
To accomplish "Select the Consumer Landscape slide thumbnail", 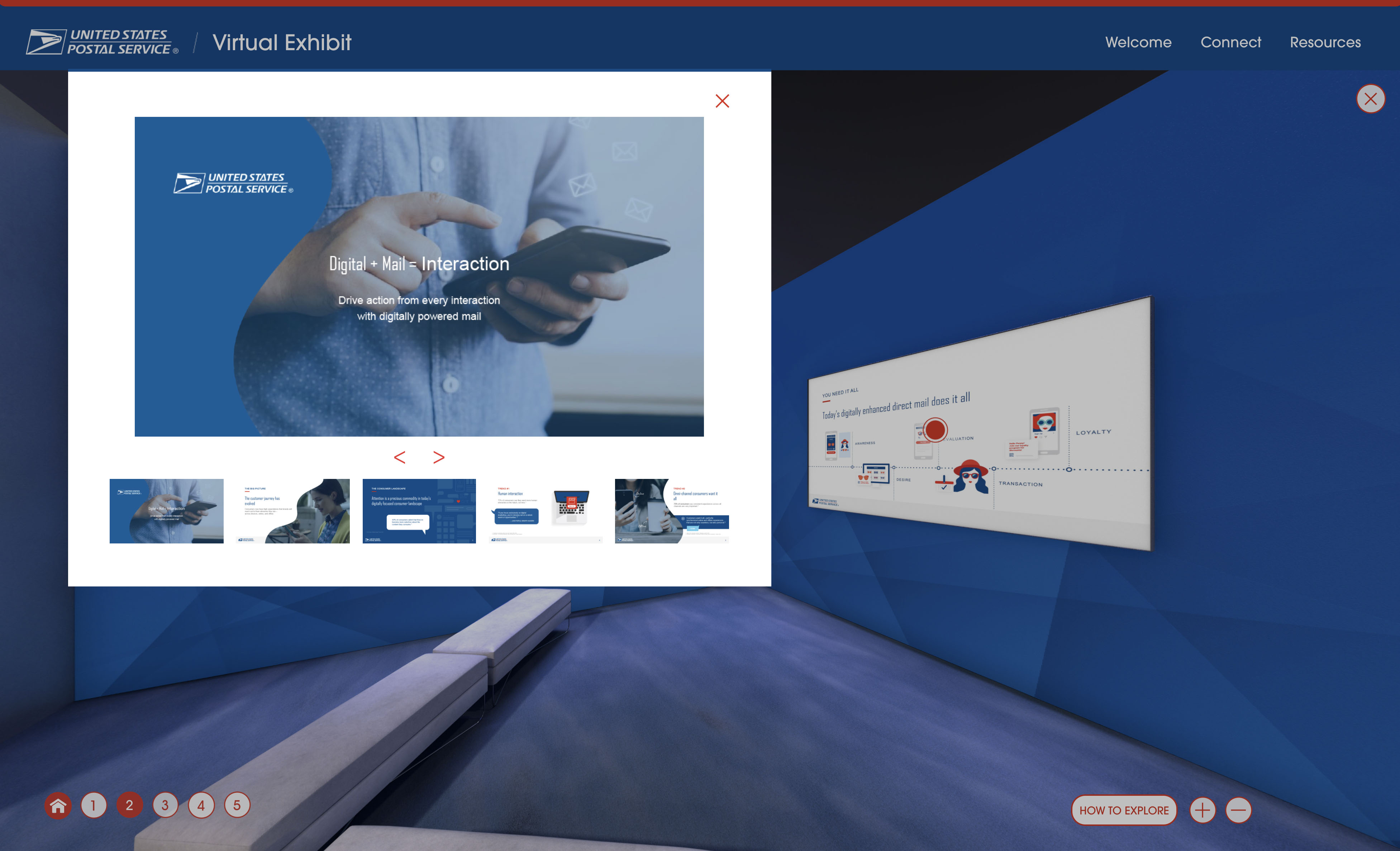I will click(x=419, y=511).
